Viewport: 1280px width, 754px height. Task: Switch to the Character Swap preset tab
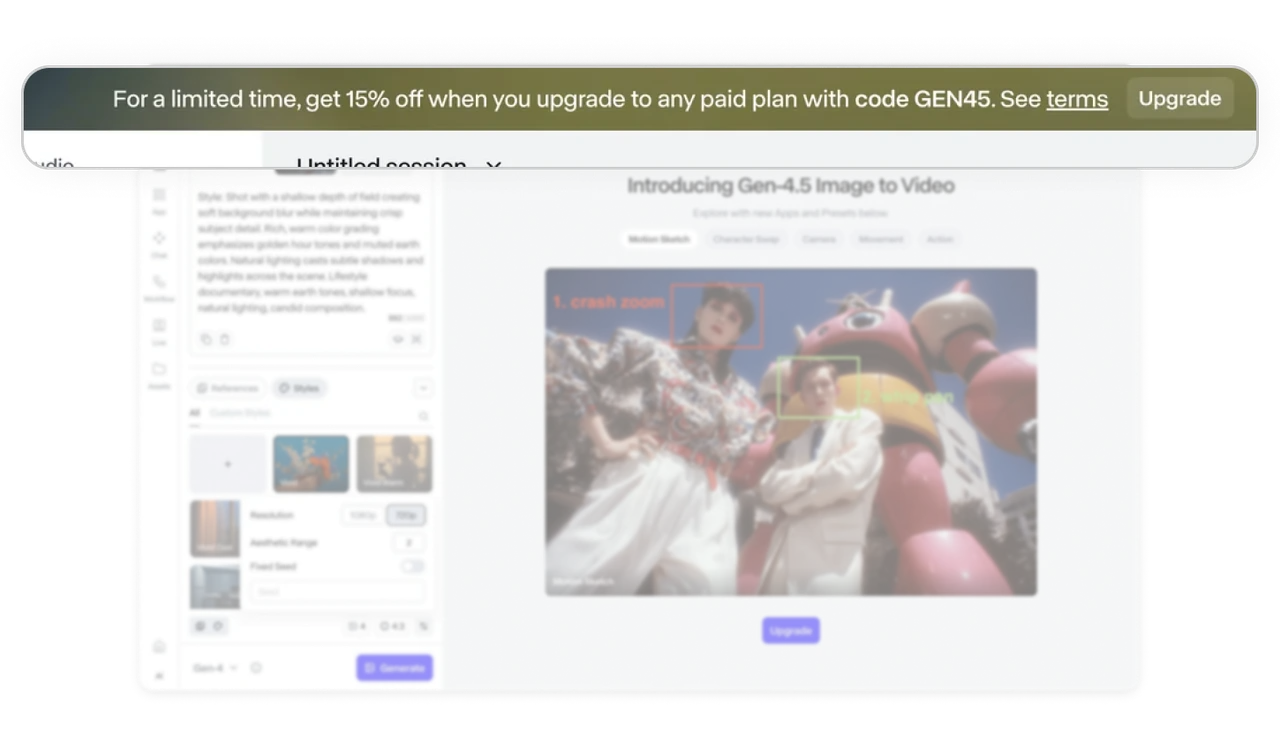[746, 239]
